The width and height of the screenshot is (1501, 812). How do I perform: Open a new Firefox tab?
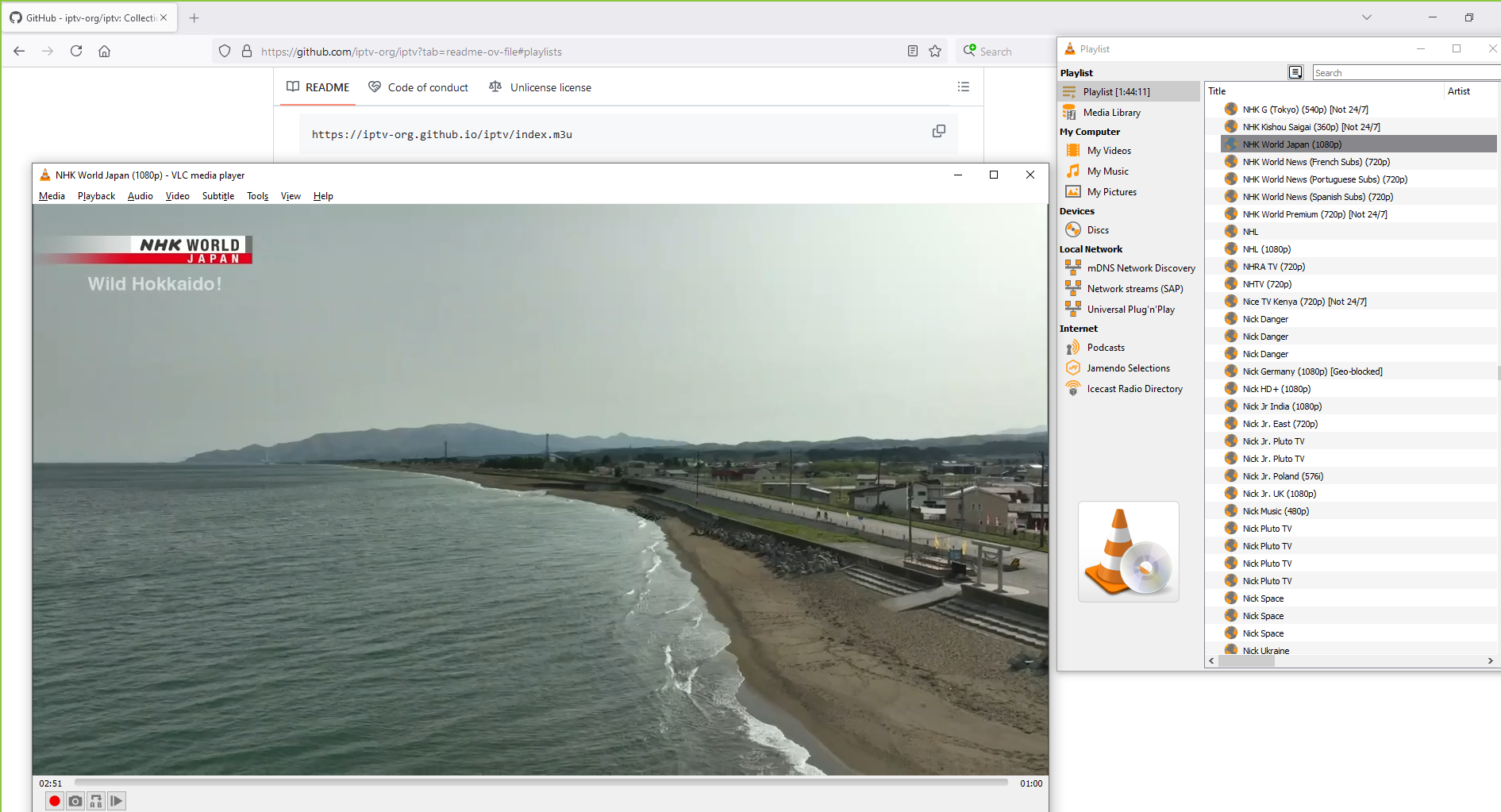[194, 17]
